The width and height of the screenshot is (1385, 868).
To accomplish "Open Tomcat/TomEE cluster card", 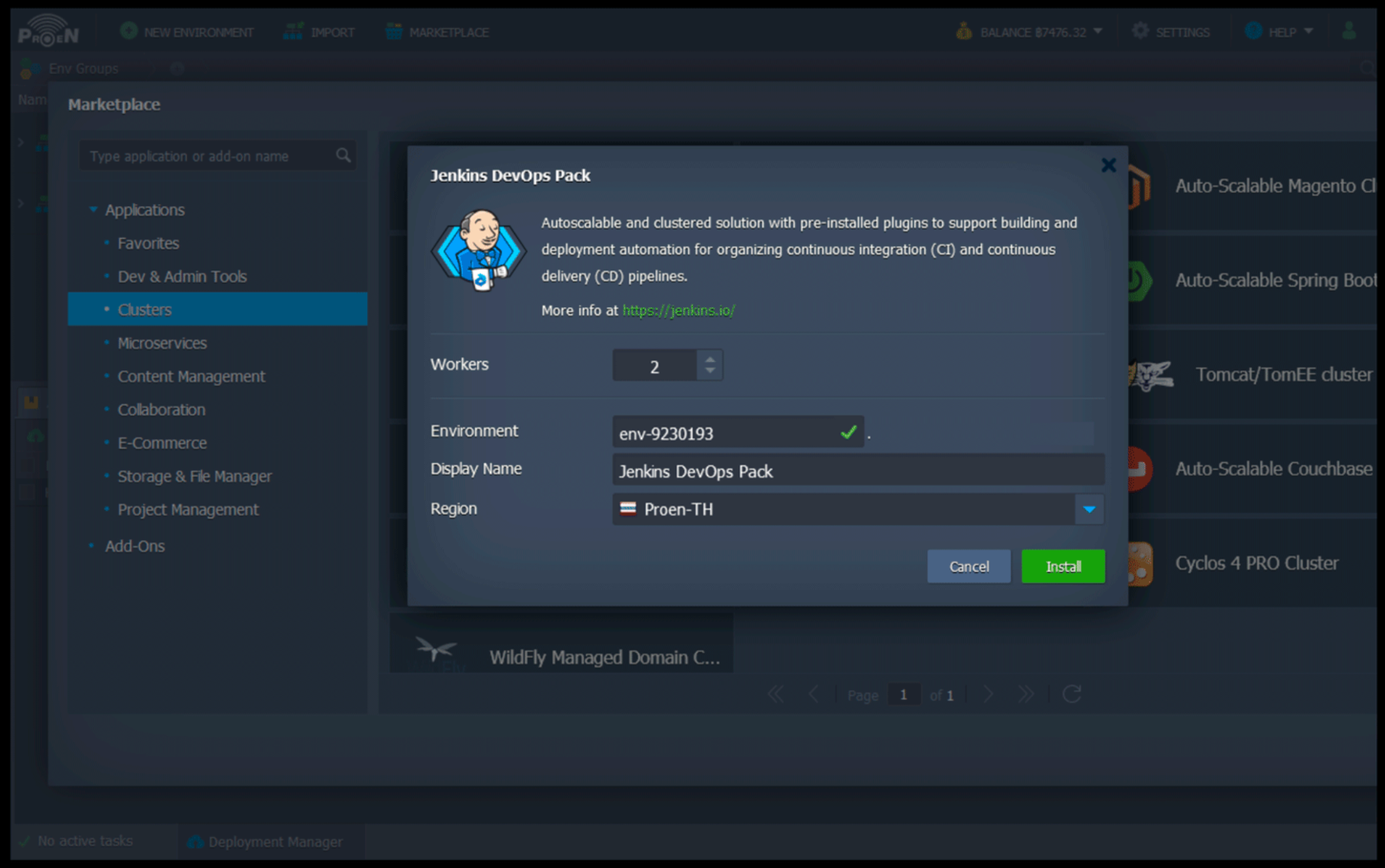I will 1253,374.
